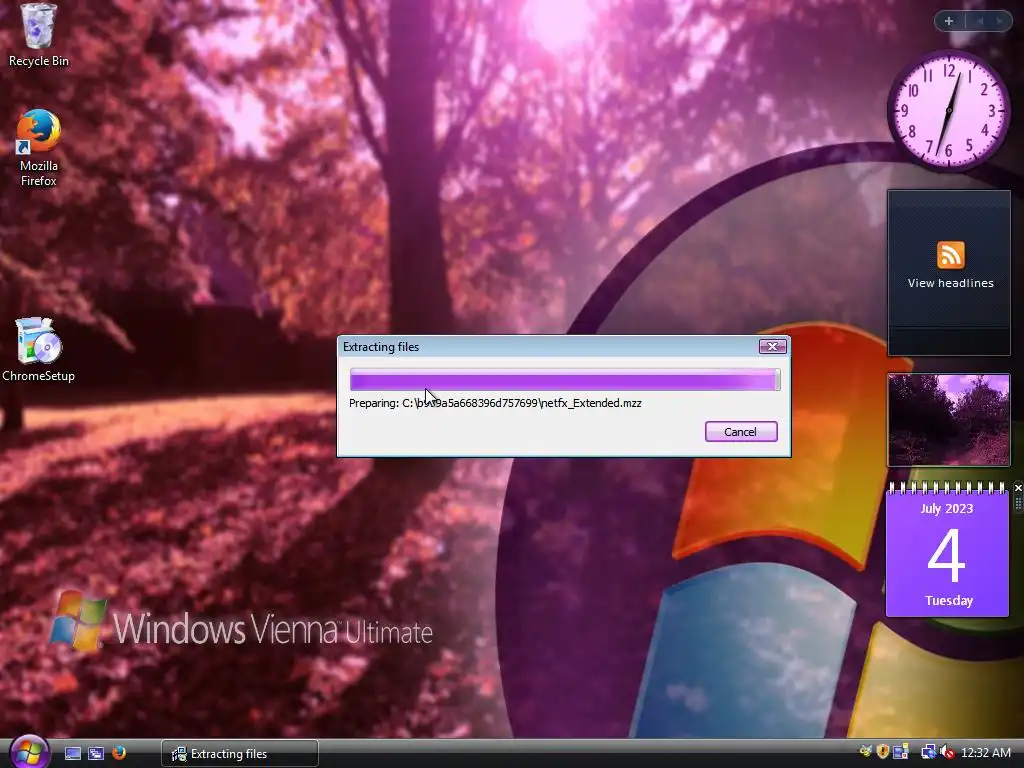Open the RSS feed orange icon
Screen dimensions: 1024x768
[x=950, y=255]
